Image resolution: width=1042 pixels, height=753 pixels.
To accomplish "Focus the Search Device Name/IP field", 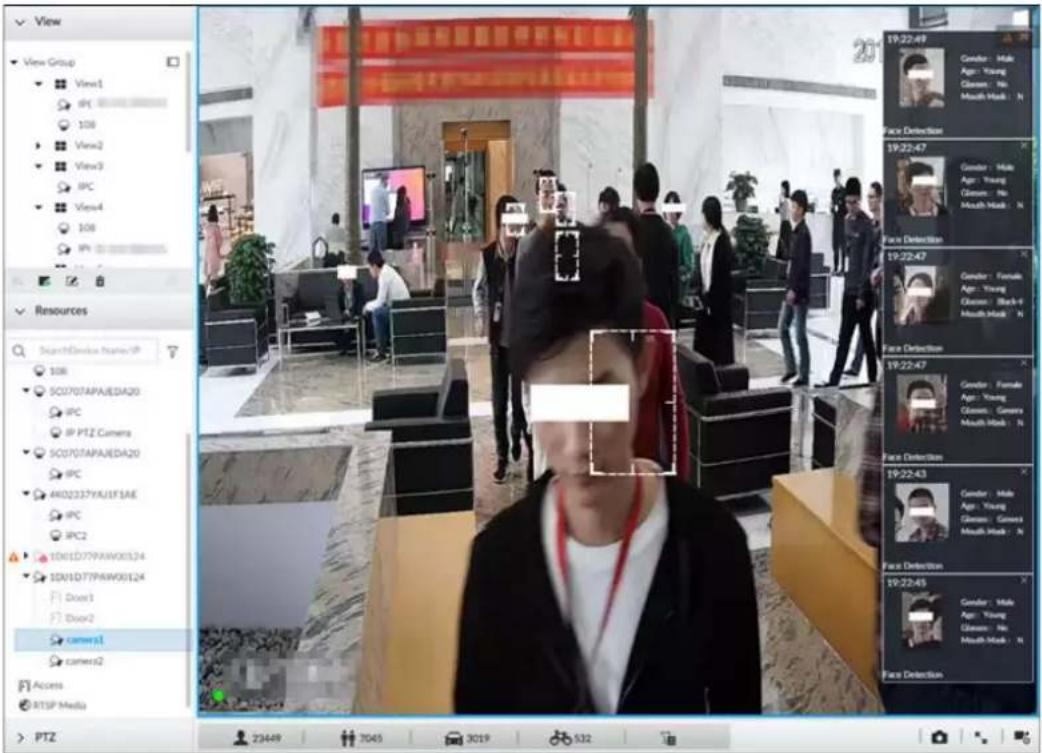I will tap(92, 350).
